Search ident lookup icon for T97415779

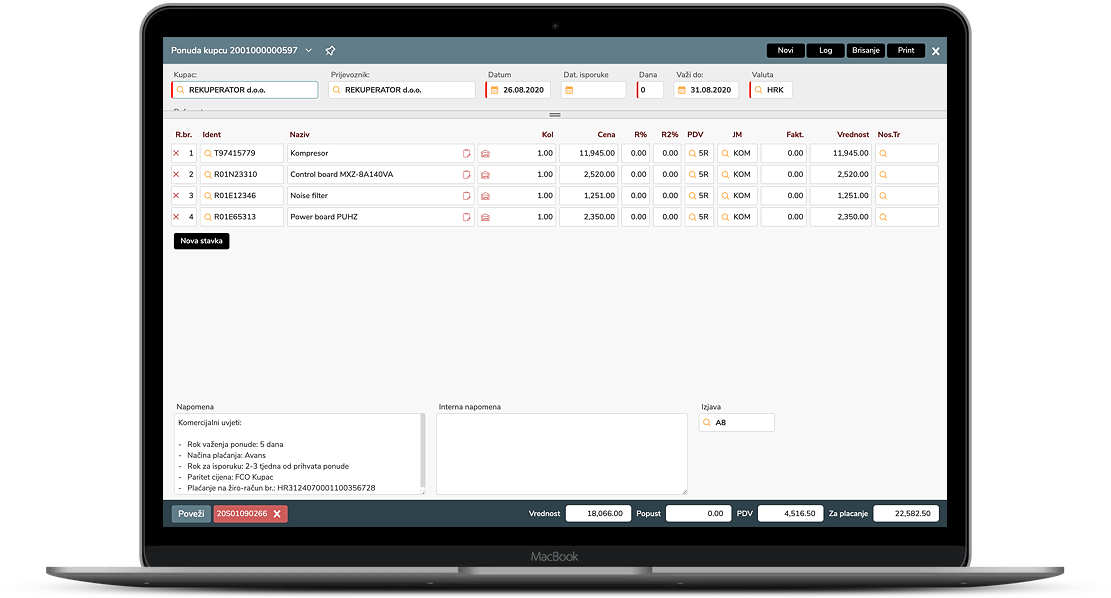point(208,153)
